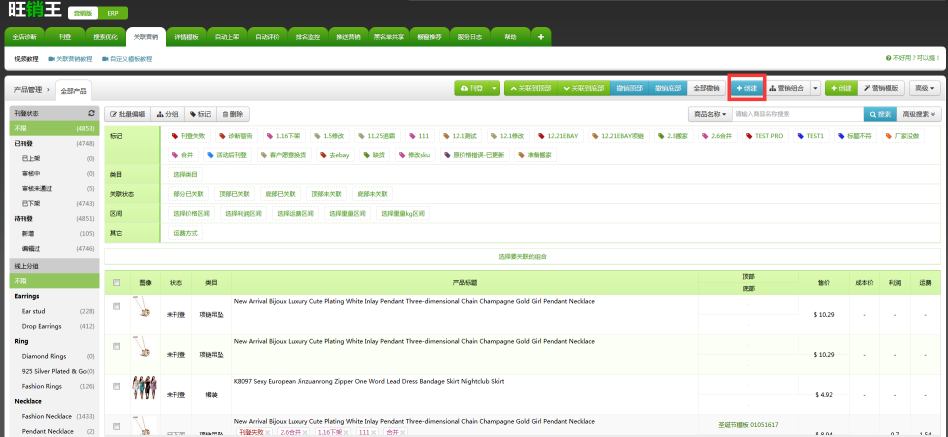Open the 高级 dropdown at top right
Image resolution: width=948 pixels, height=437 pixels.
[x=924, y=88]
